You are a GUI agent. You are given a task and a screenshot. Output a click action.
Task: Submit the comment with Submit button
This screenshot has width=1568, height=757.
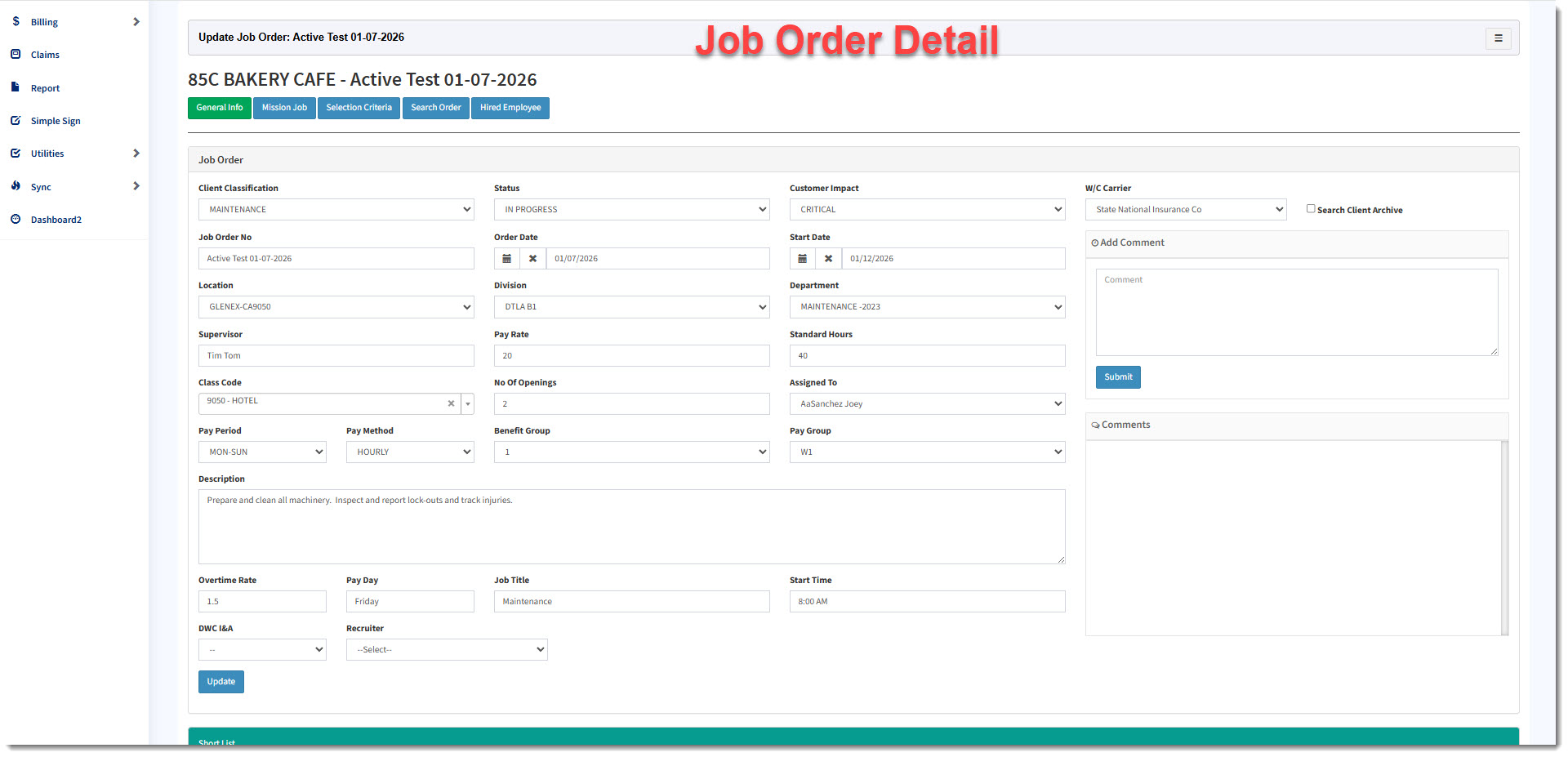(1118, 377)
